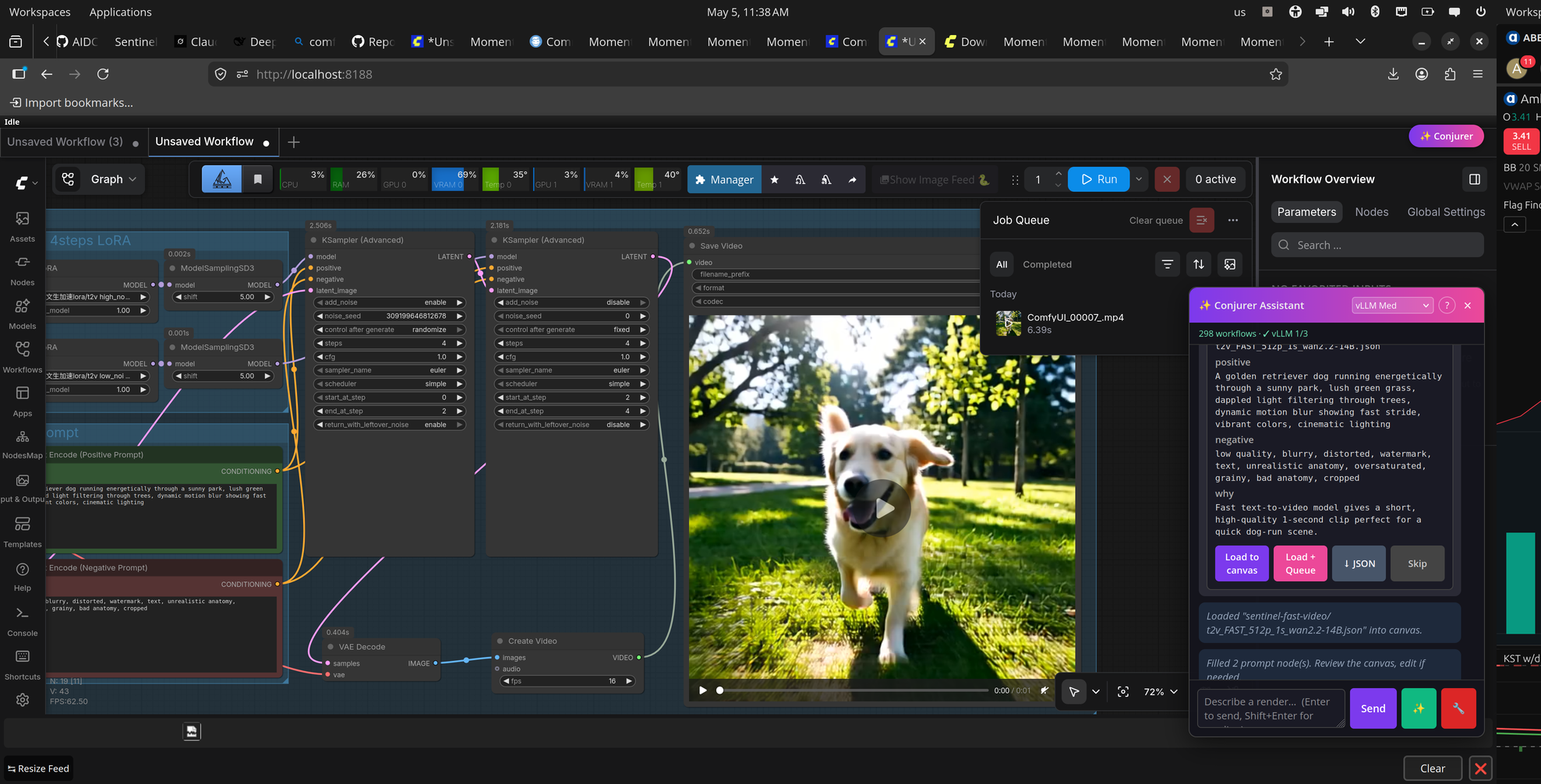
Task: Click the video seek bar track
Action: click(854, 690)
